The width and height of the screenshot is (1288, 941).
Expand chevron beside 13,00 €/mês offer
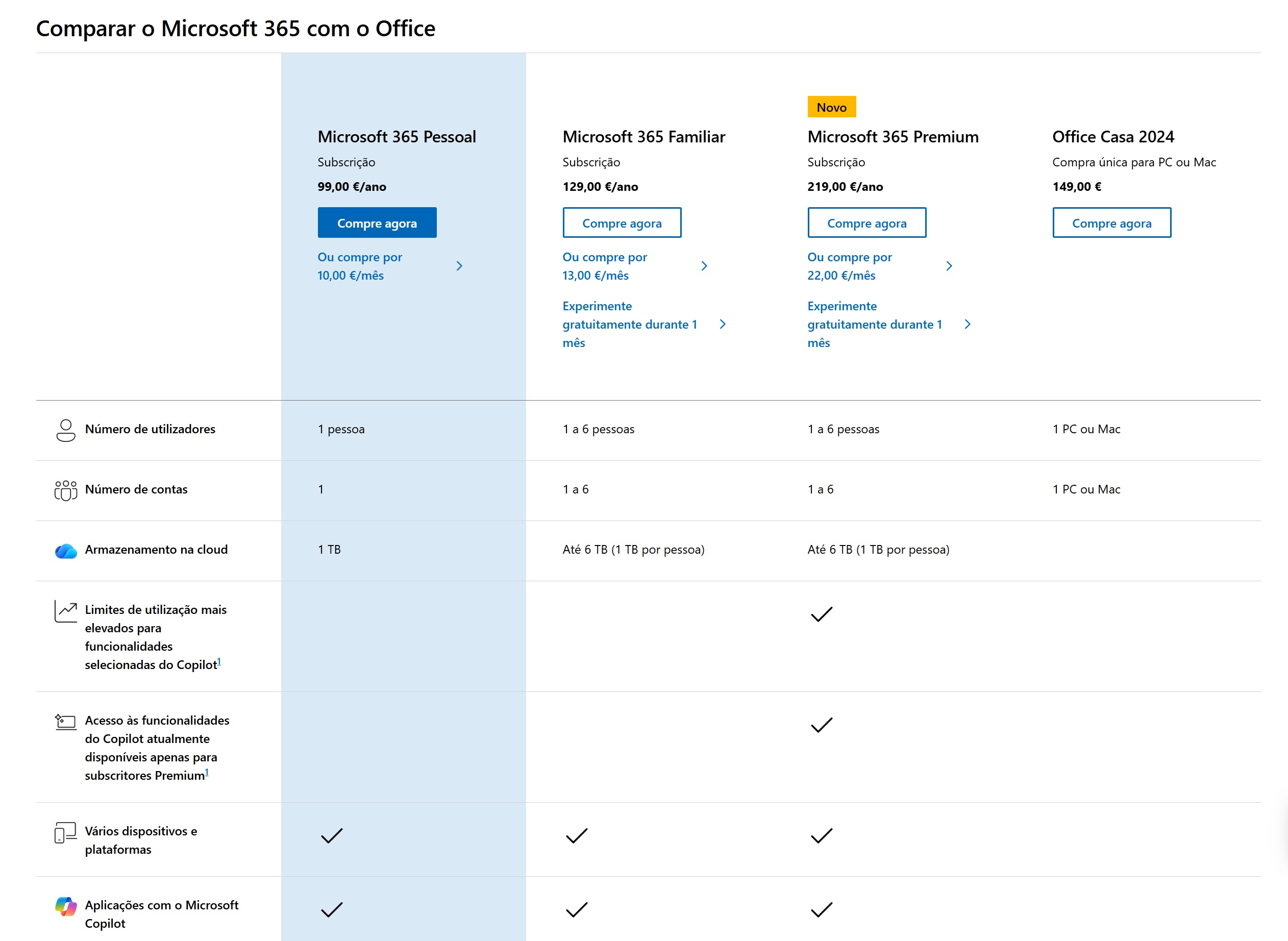coord(704,266)
